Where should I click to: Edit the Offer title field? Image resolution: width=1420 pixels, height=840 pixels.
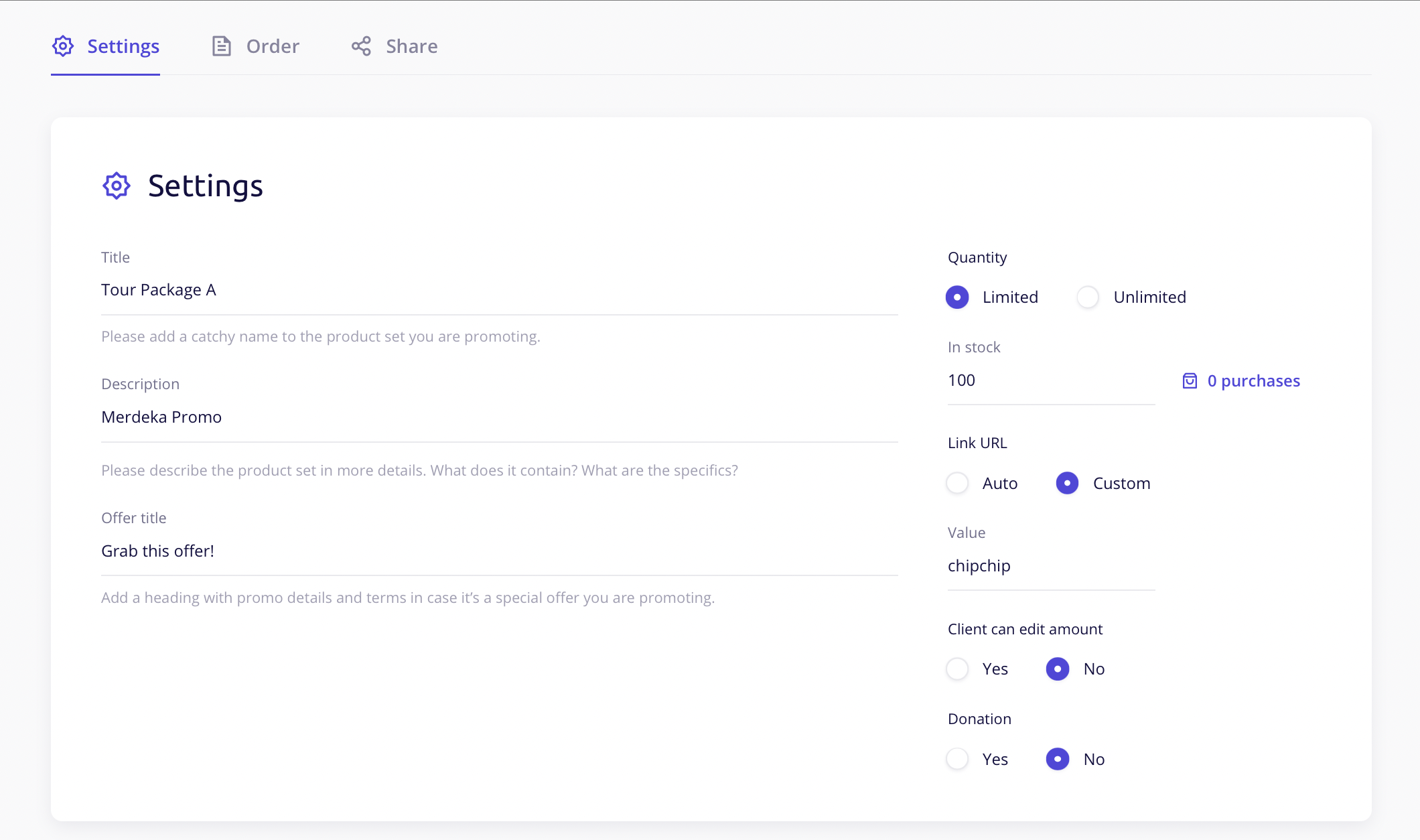coord(500,551)
